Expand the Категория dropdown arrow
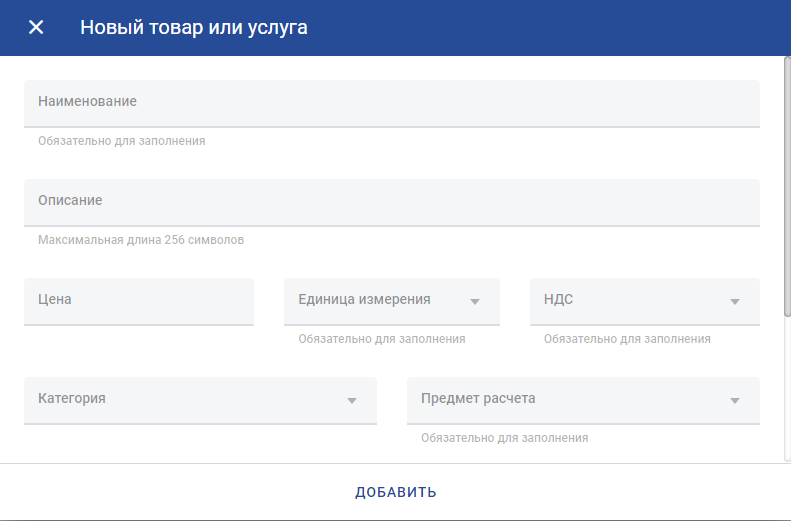 pos(352,400)
